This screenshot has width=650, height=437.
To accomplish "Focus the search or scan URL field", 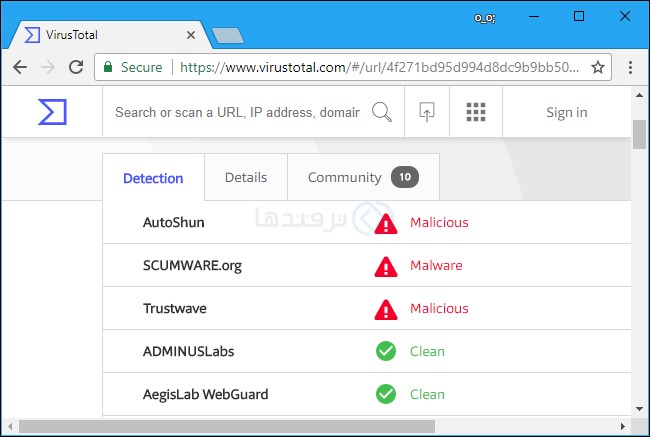I will coord(237,112).
